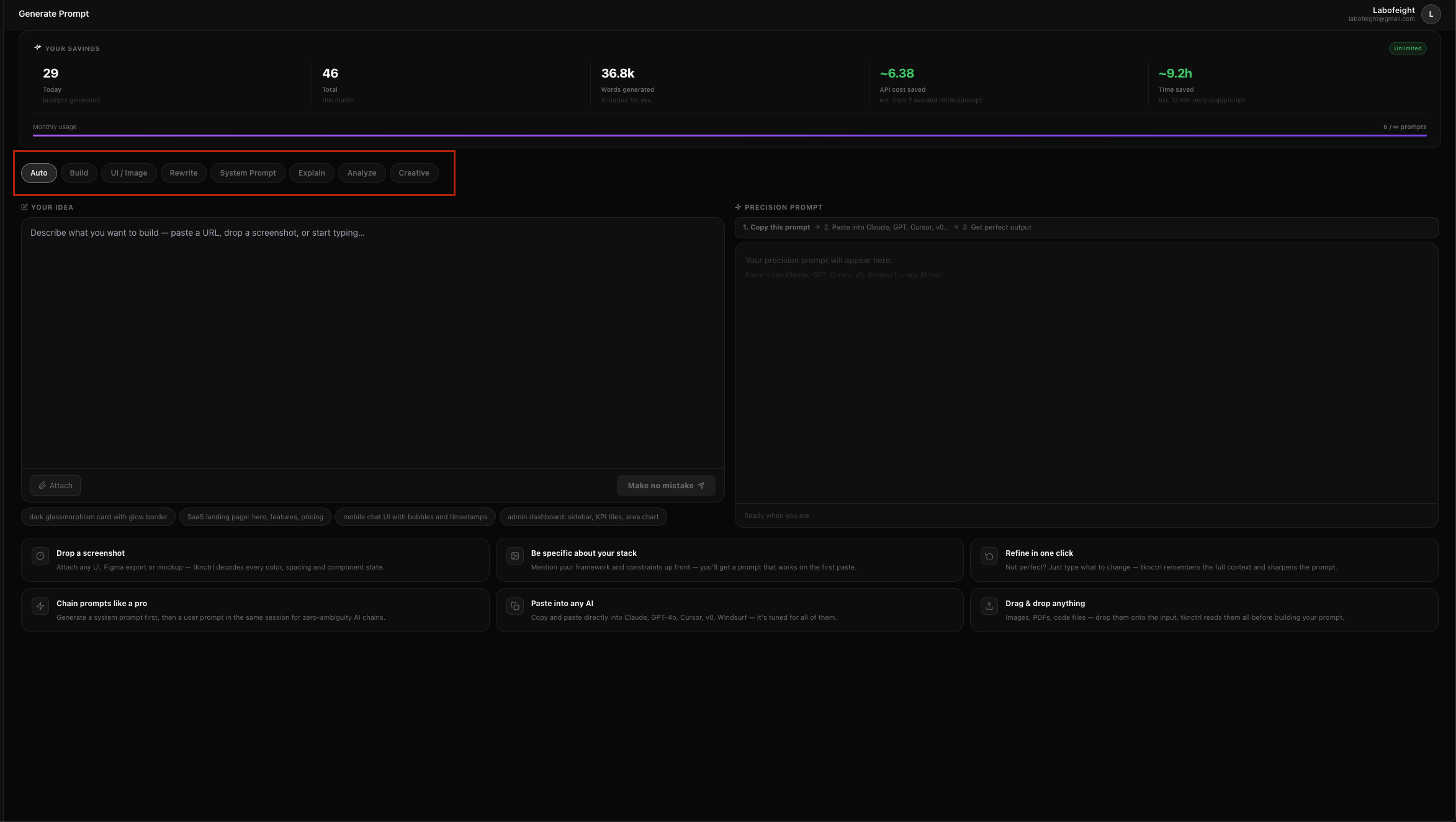Click the sparkle icon next to Your Savings
This screenshot has width=1456, height=822.
(x=38, y=48)
